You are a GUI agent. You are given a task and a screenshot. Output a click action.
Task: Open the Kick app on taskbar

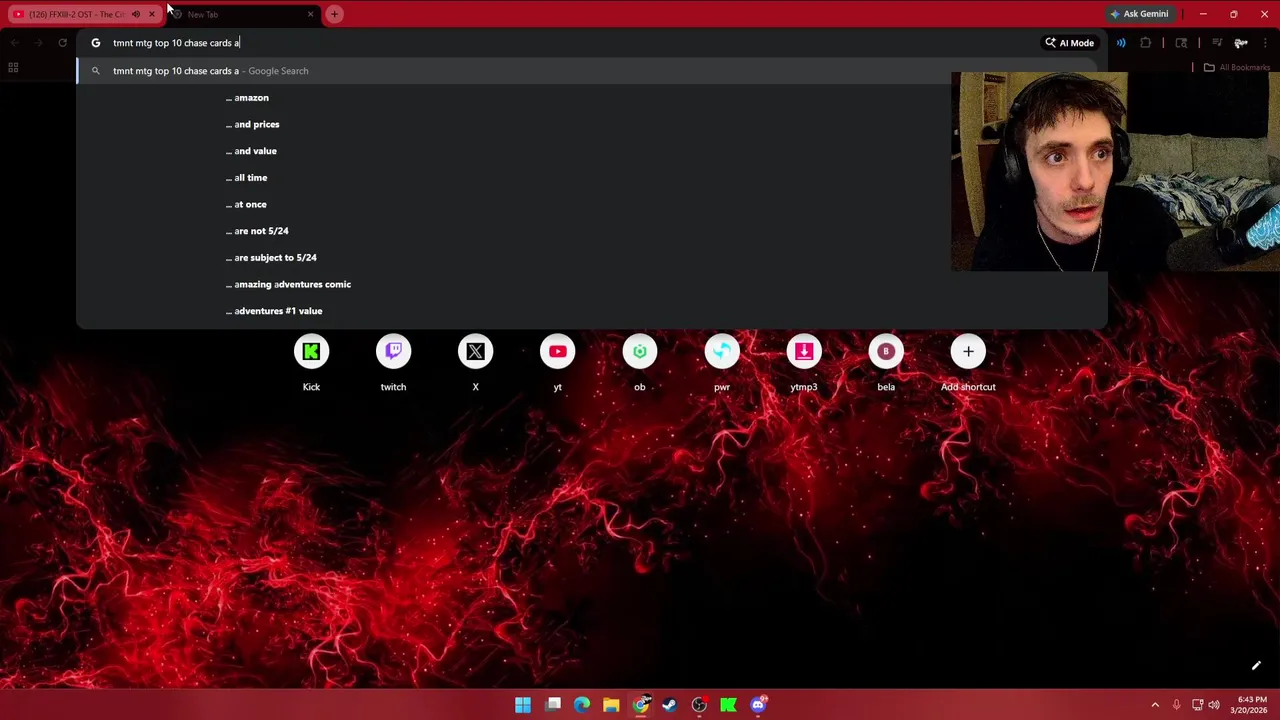coord(728,705)
